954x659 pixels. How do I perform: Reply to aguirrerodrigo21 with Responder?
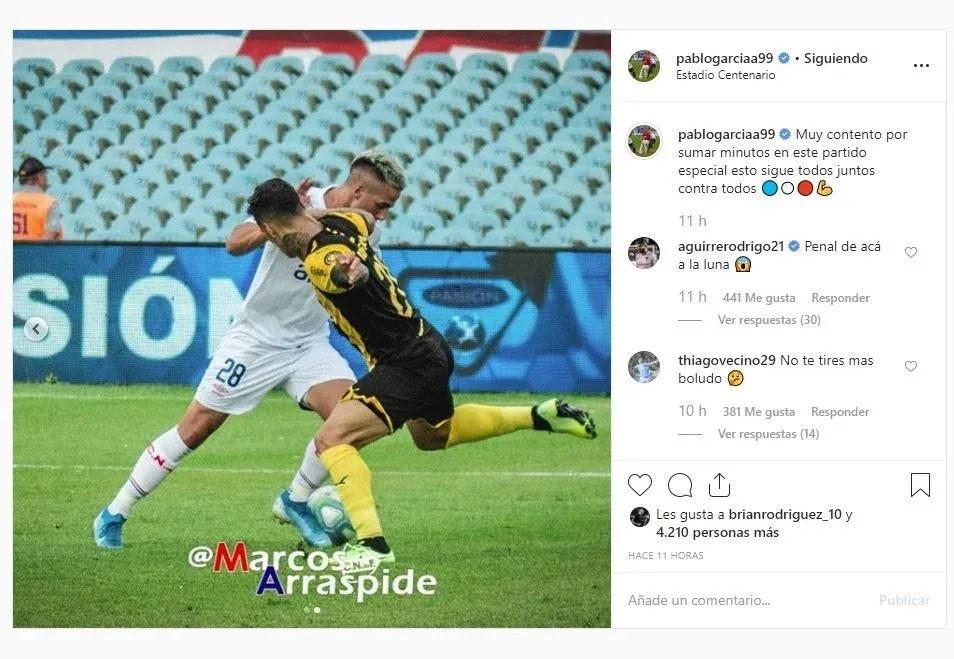coord(840,298)
